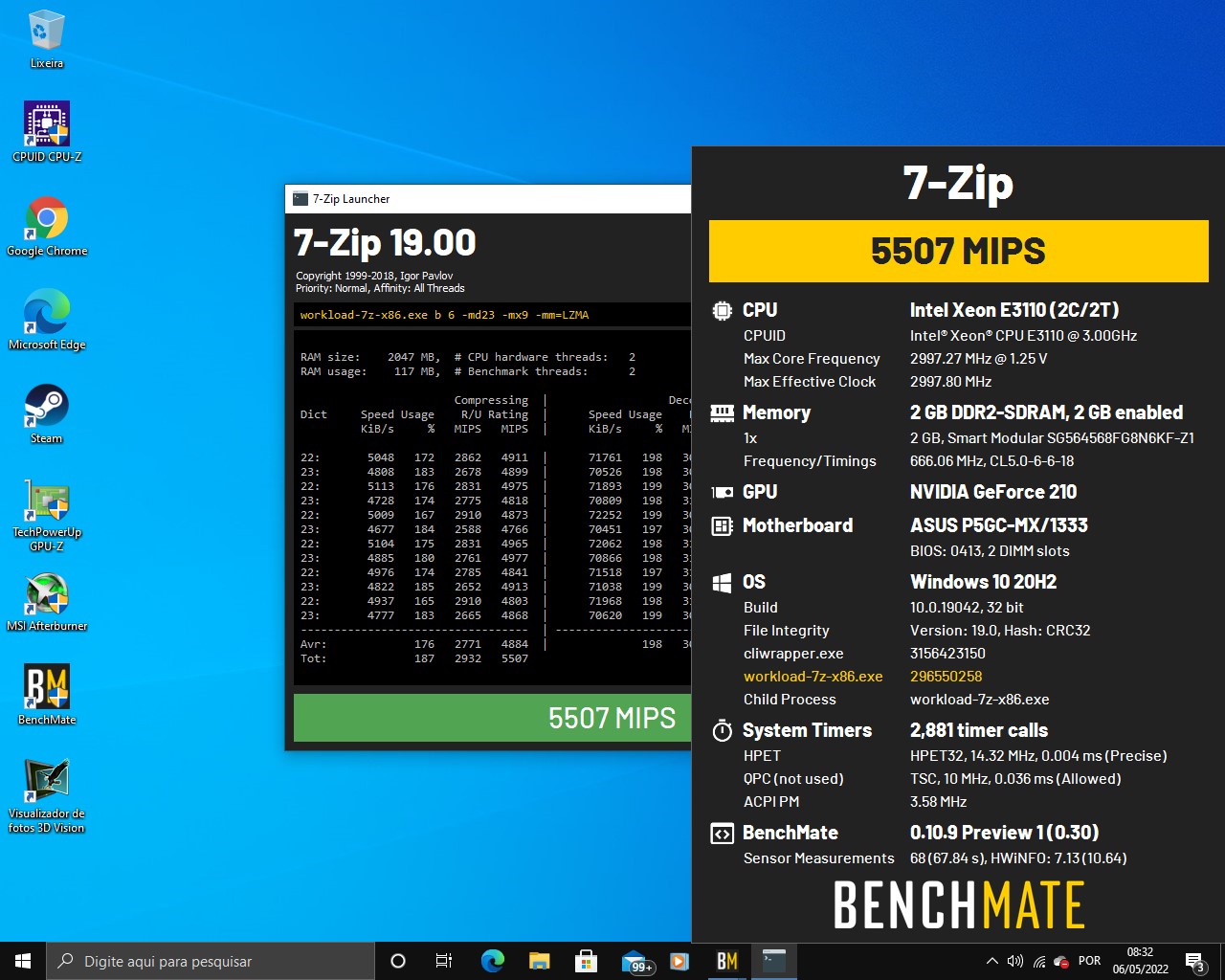Click 'Copyright 1999-2018, Igor Pavlov' text
This screenshot has width=1225, height=980.
[374, 276]
